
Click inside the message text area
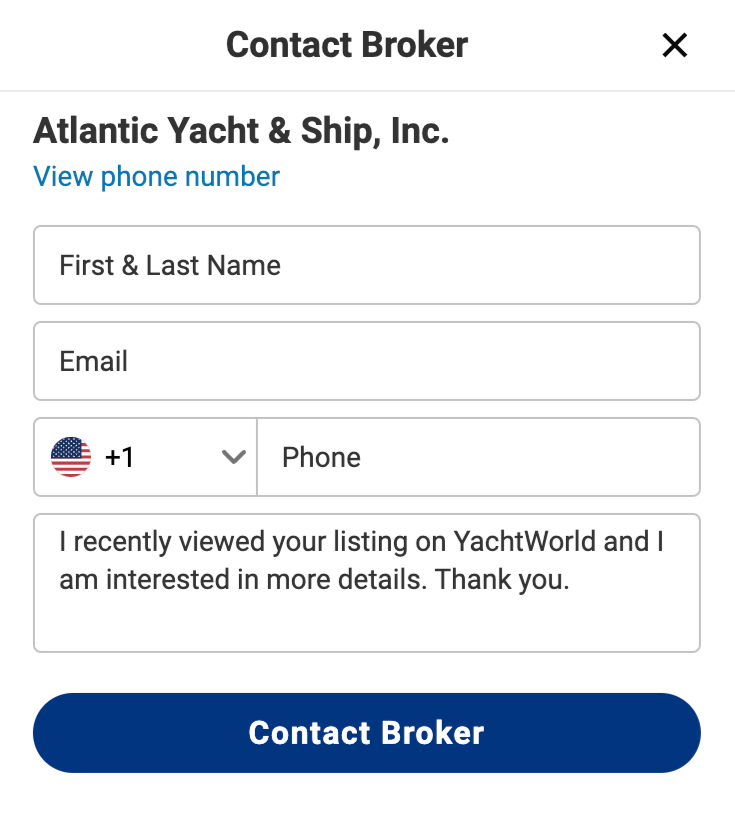coord(367,583)
